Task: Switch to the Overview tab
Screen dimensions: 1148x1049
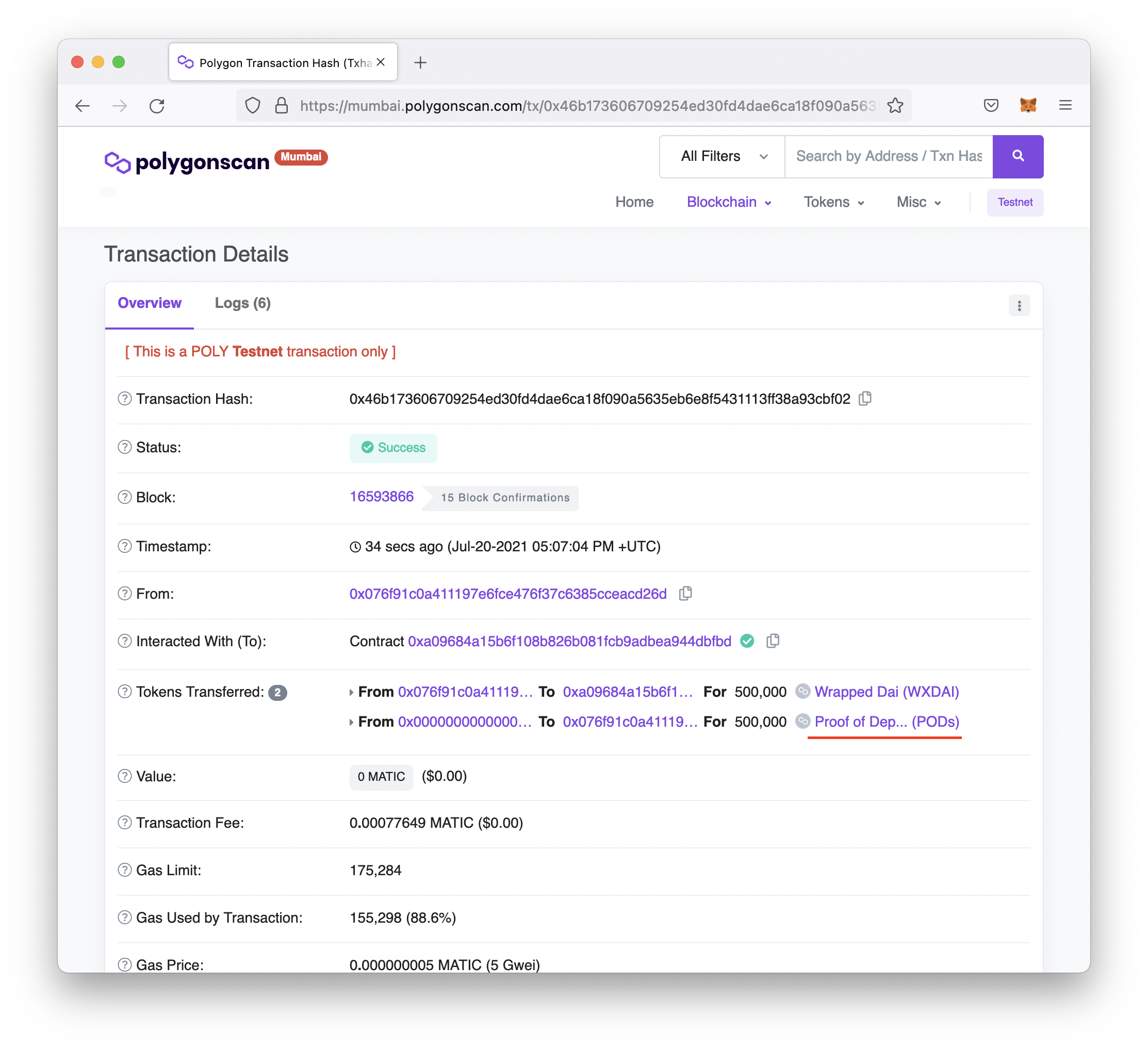Action: pos(149,304)
